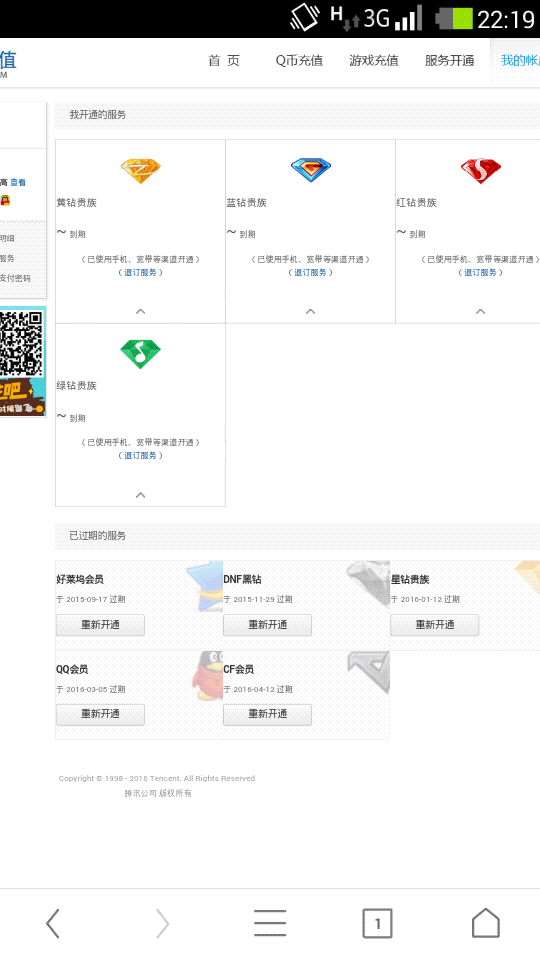Click the Copyright Tencent footer line
The width and height of the screenshot is (540, 960).
[157, 779]
